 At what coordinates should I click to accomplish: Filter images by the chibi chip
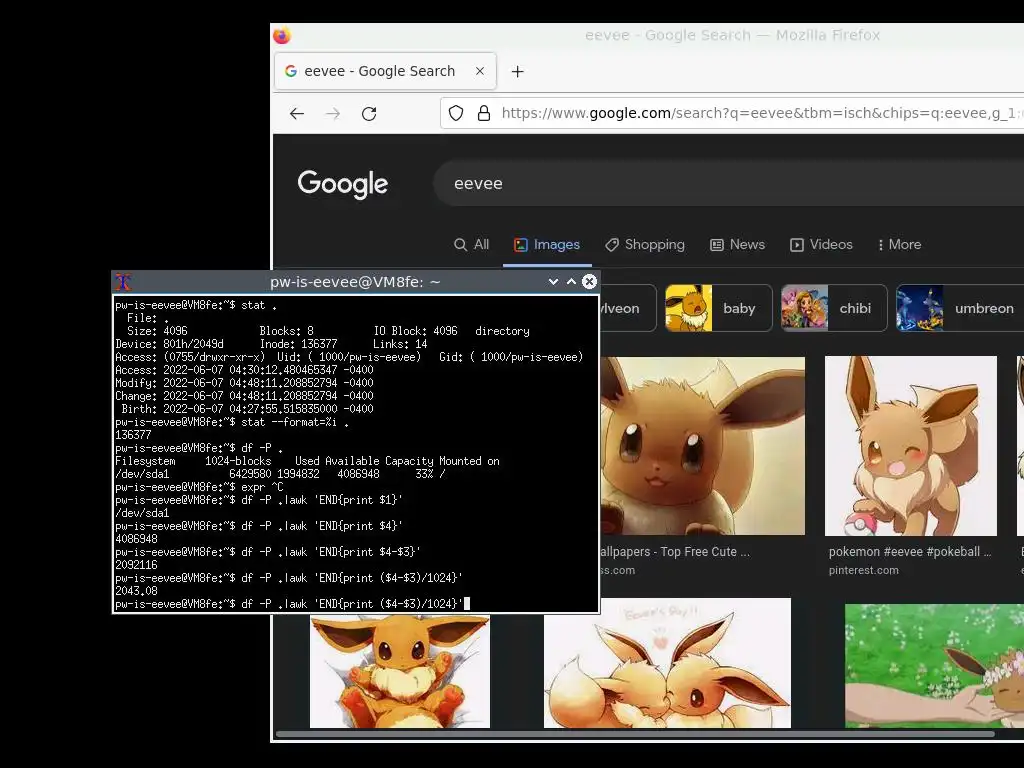click(x=834, y=308)
